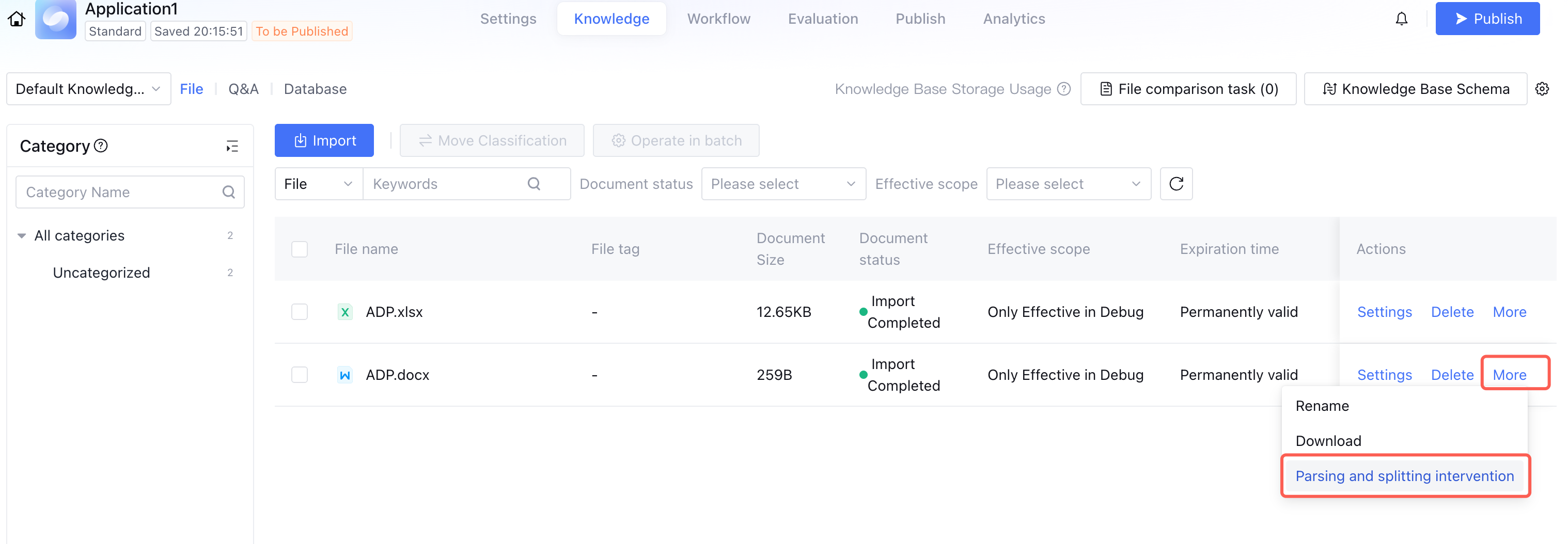Screen dimensions: 1568x544
Task: Open the Document status dropdown
Action: click(x=783, y=184)
